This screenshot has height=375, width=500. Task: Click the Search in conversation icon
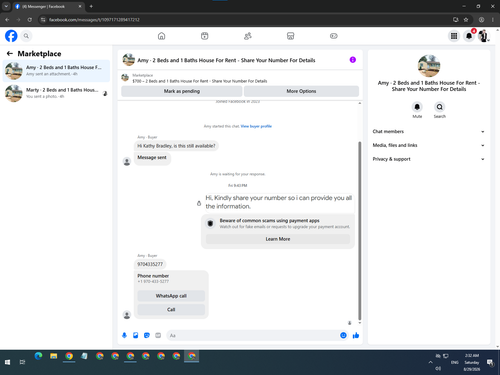click(439, 107)
